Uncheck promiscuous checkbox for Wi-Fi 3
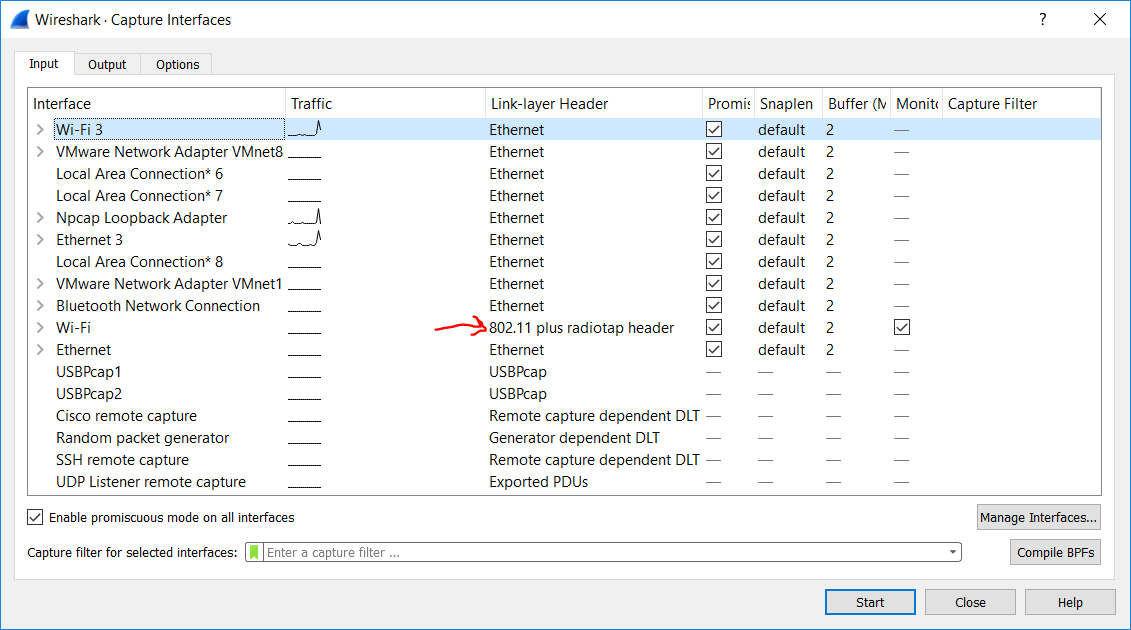This screenshot has height=630, width=1131. click(714, 129)
